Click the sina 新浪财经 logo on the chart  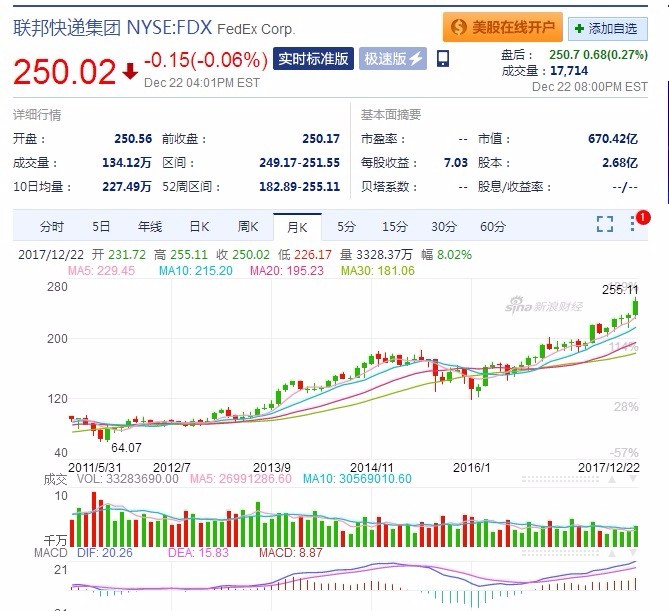[x=543, y=305]
